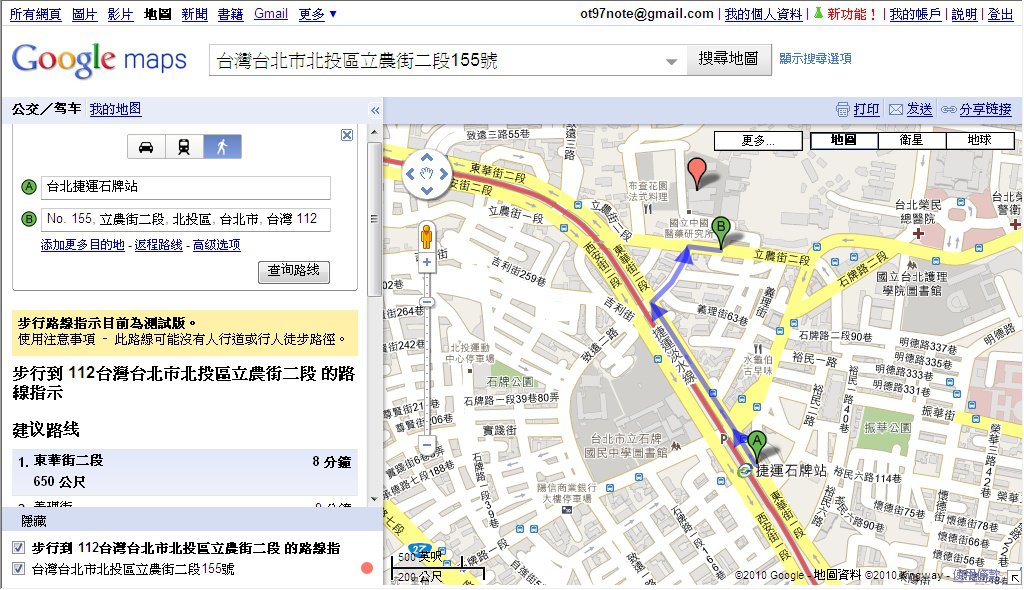Click 高级选项 link
The image size is (1024, 590).
point(217,245)
